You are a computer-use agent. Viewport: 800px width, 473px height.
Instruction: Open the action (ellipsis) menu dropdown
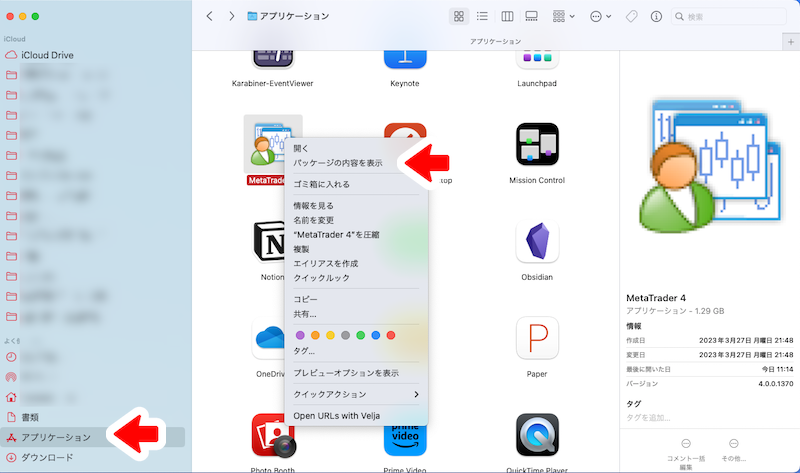coord(600,16)
